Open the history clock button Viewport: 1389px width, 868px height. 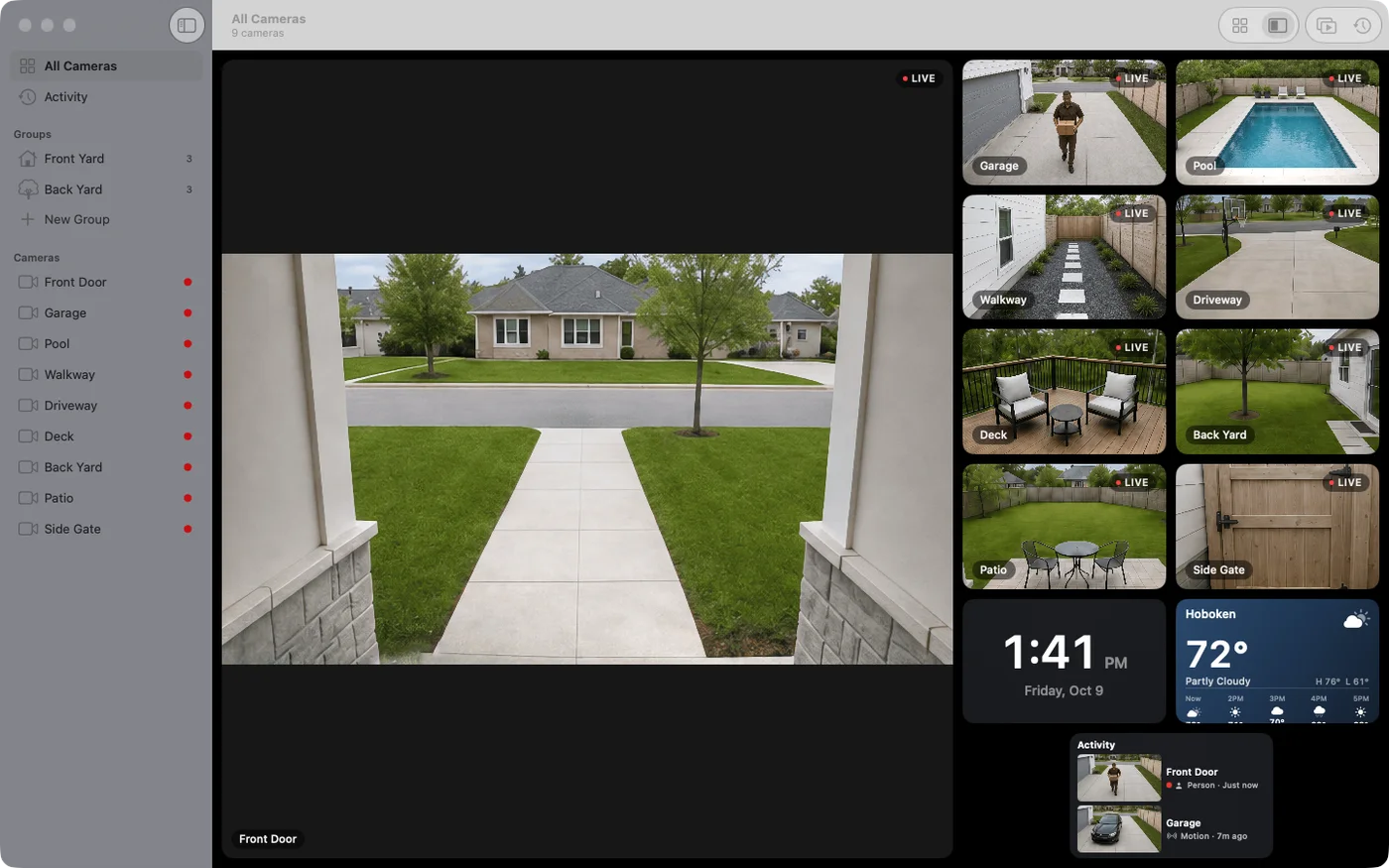pos(1363,26)
